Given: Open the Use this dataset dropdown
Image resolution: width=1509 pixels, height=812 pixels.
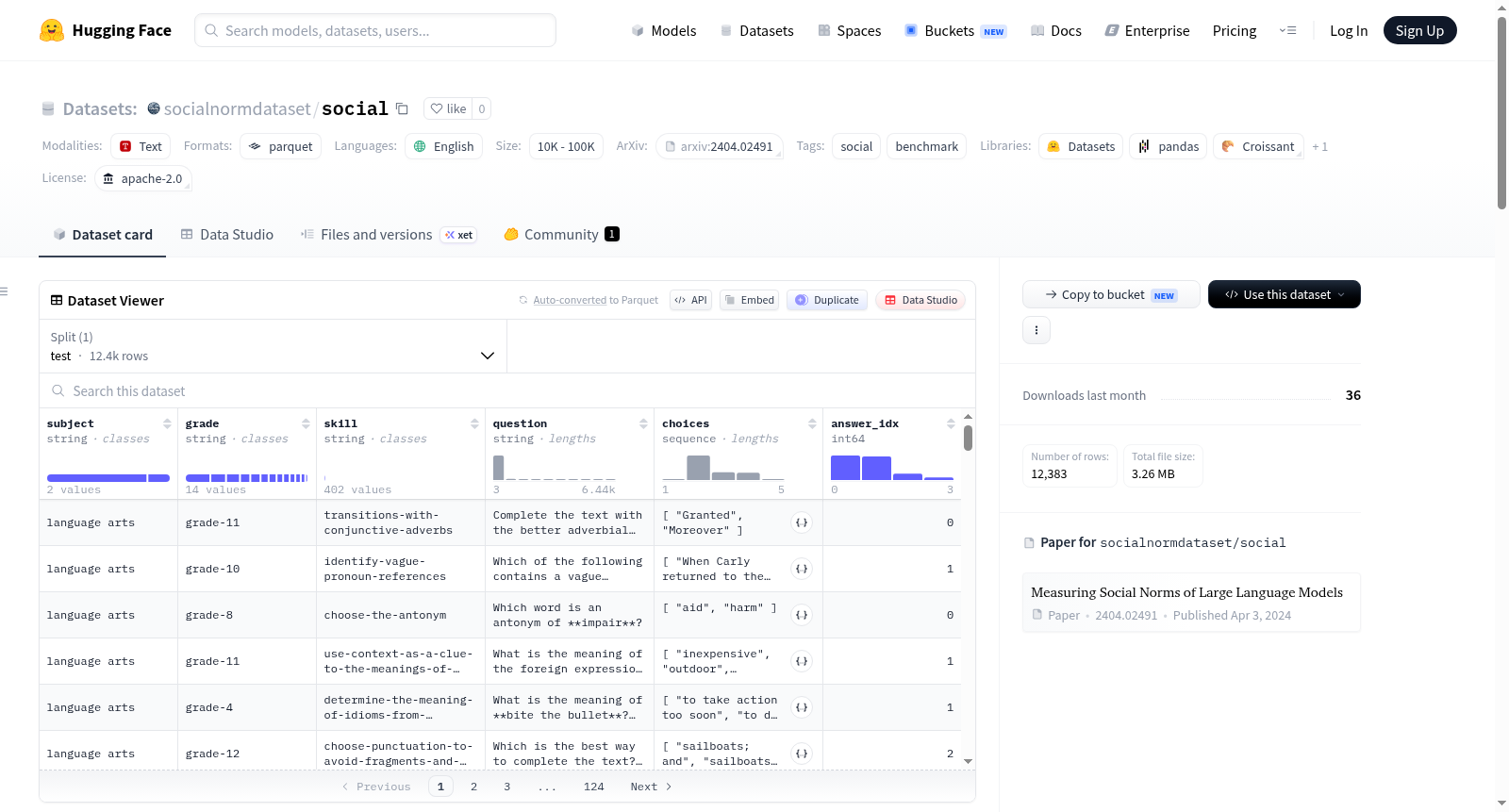Looking at the screenshot, I should 1284,294.
